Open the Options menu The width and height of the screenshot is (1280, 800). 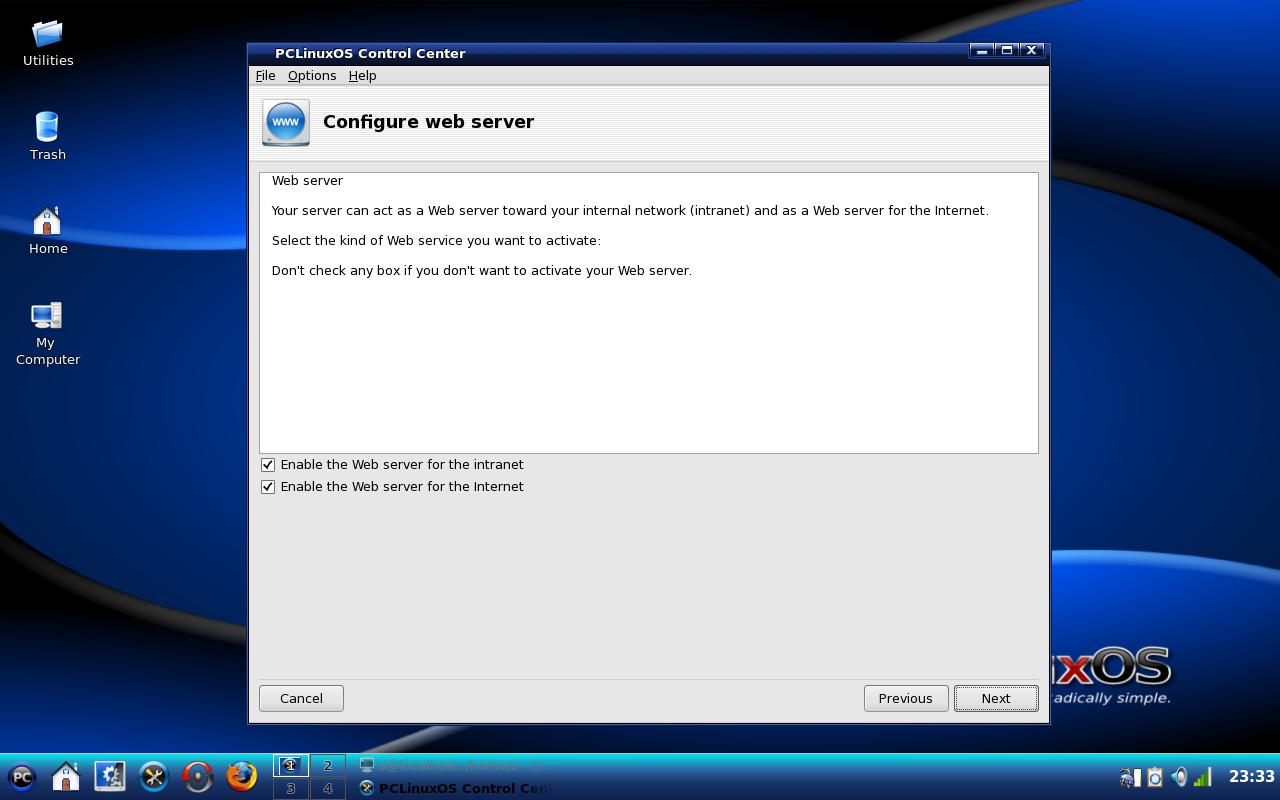312,76
